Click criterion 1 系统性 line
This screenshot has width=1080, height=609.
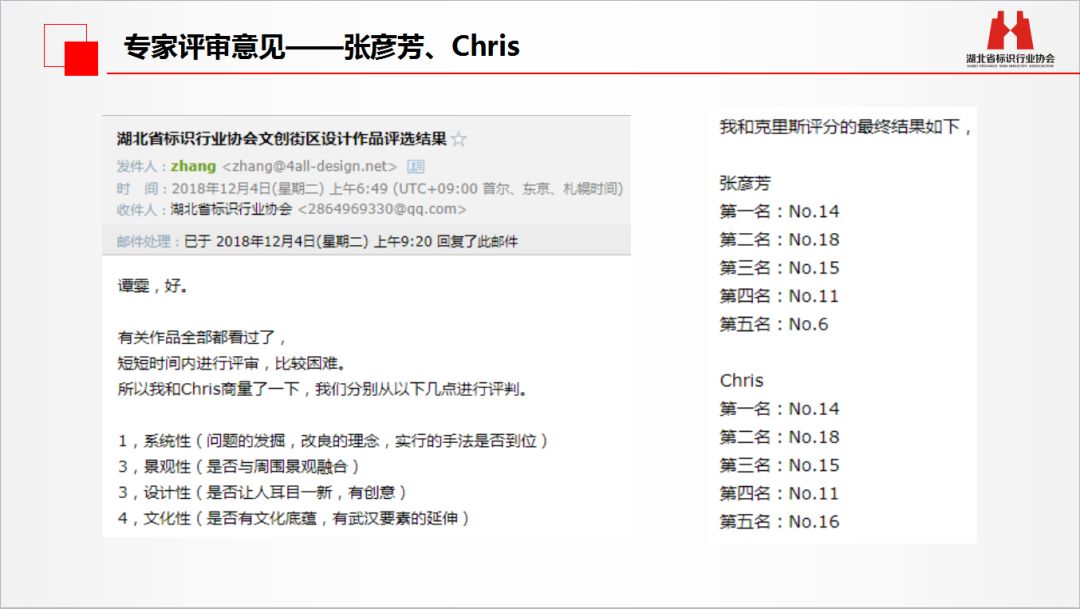pos(333,440)
